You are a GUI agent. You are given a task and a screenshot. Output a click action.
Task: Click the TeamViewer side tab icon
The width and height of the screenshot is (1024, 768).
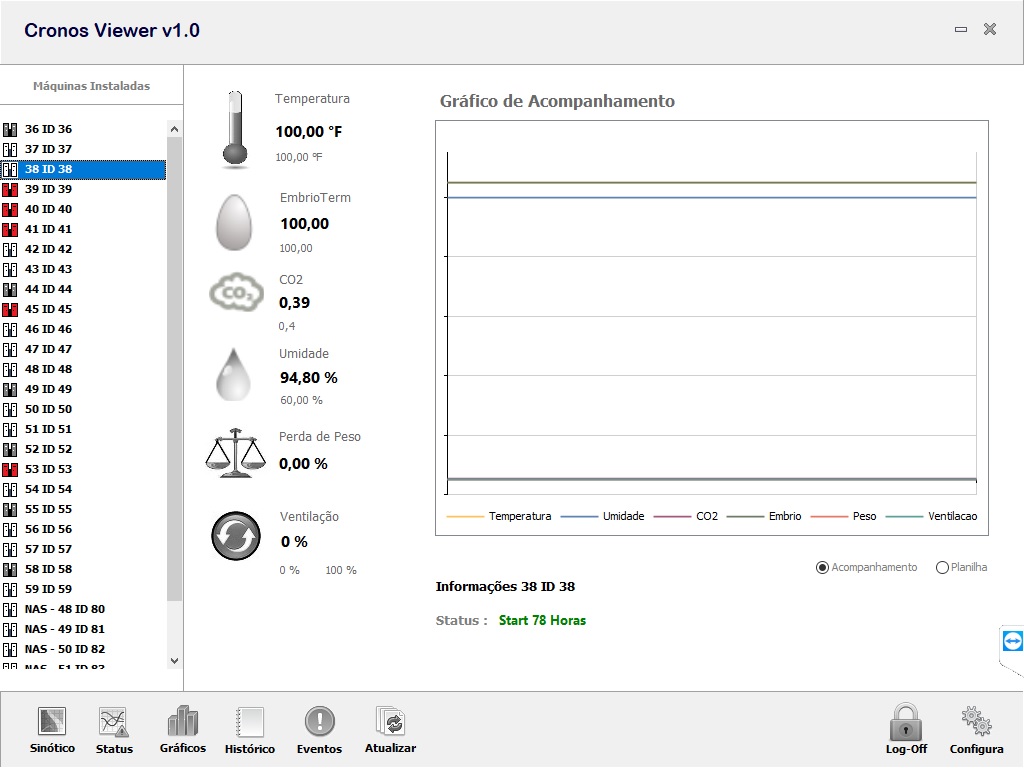coord(1012,641)
